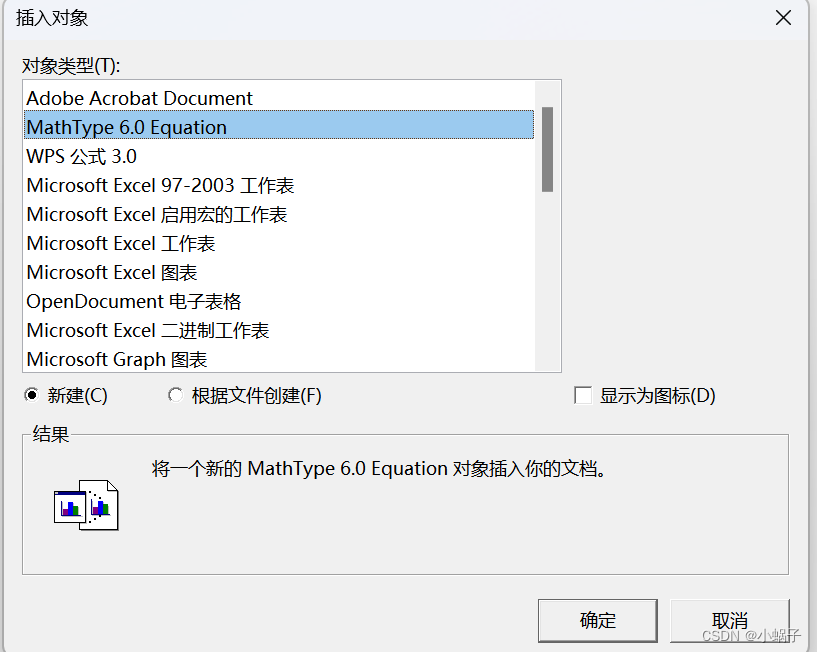The height and width of the screenshot is (652, 817).
Task: Choose WPS 公式 3.0 from the list
Action: [x=279, y=156]
